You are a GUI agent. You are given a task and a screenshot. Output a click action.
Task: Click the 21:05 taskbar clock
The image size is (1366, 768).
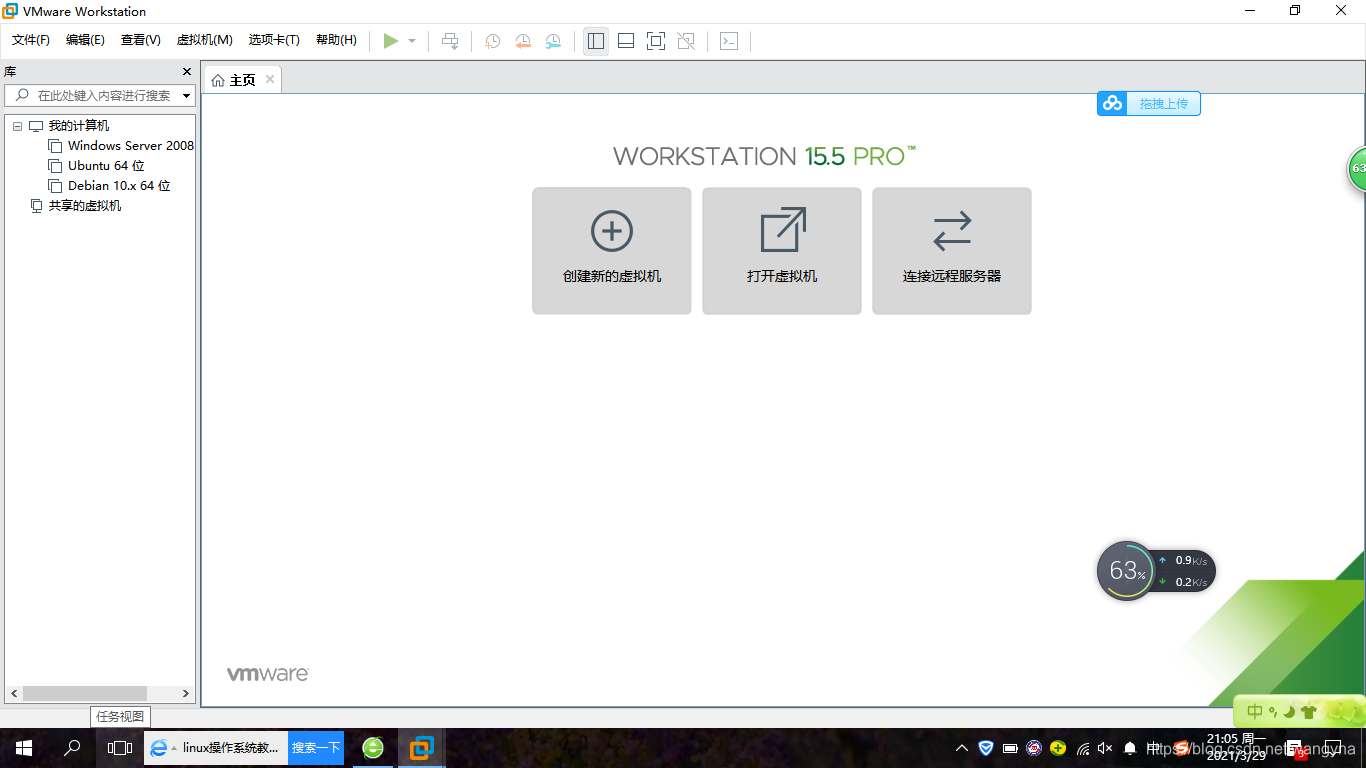[x=1236, y=747]
